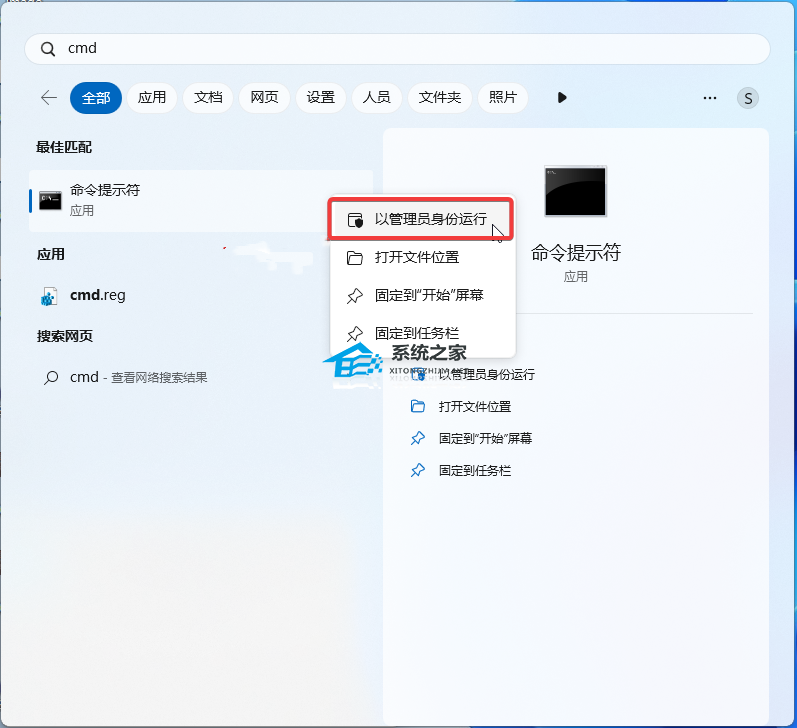Choose 以管理员身份运行 in context menu
The image size is (797, 728).
click(420, 219)
